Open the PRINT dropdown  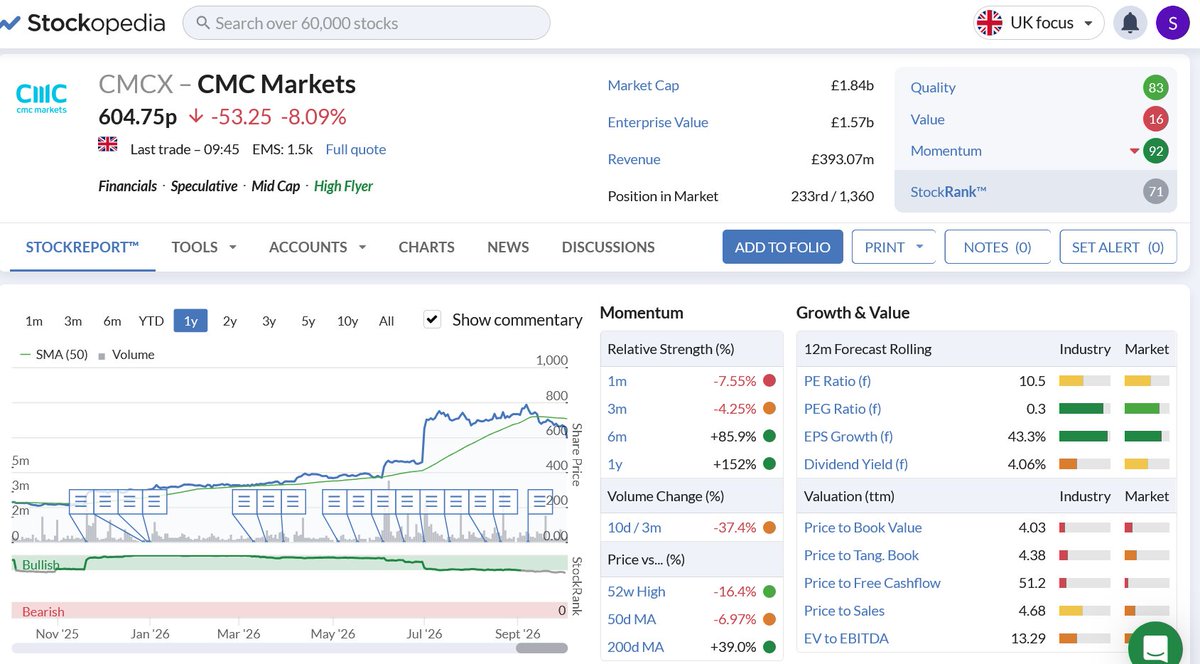[894, 247]
